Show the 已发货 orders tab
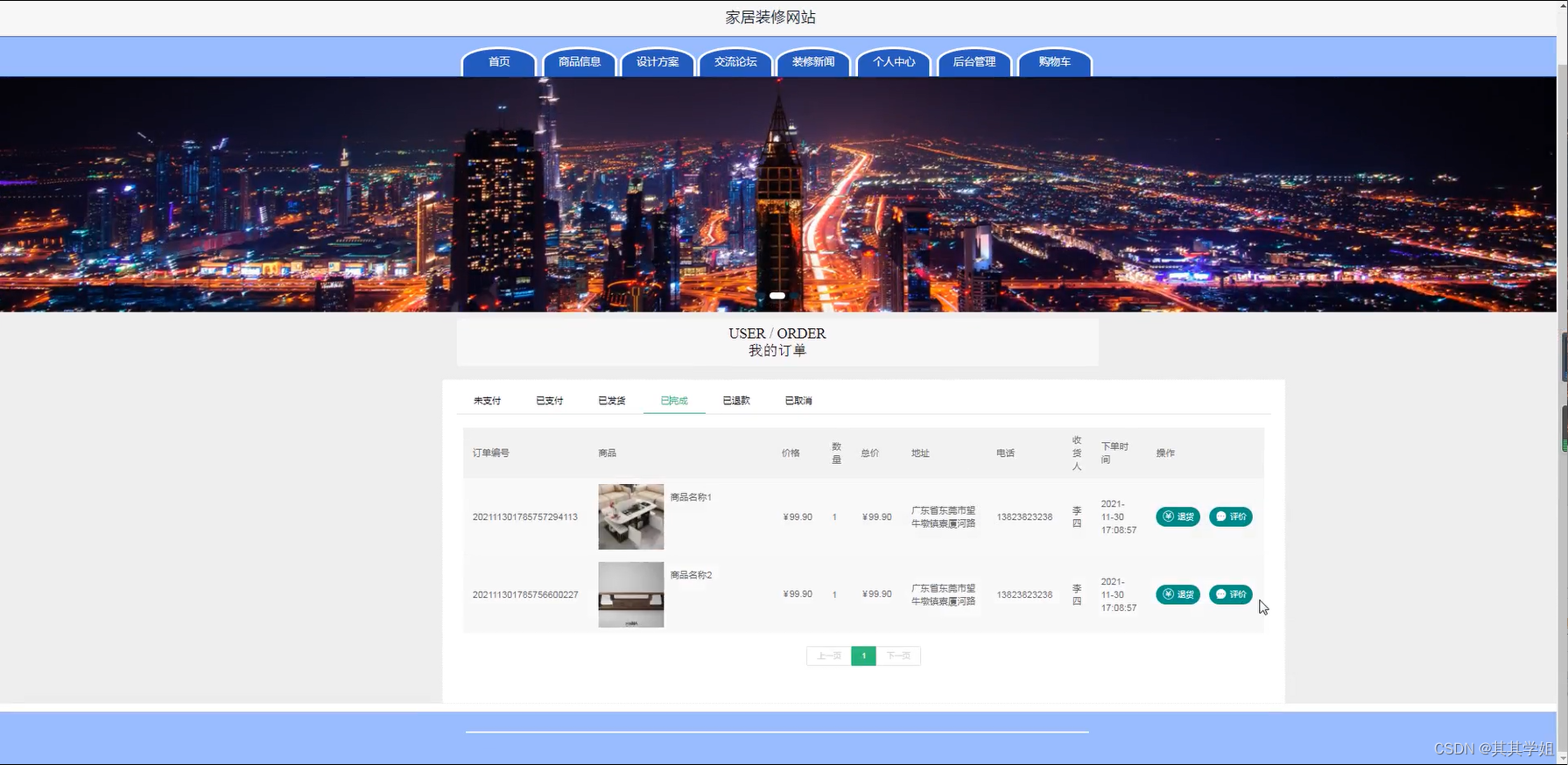The height and width of the screenshot is (765, 1568). pos(612,401)
